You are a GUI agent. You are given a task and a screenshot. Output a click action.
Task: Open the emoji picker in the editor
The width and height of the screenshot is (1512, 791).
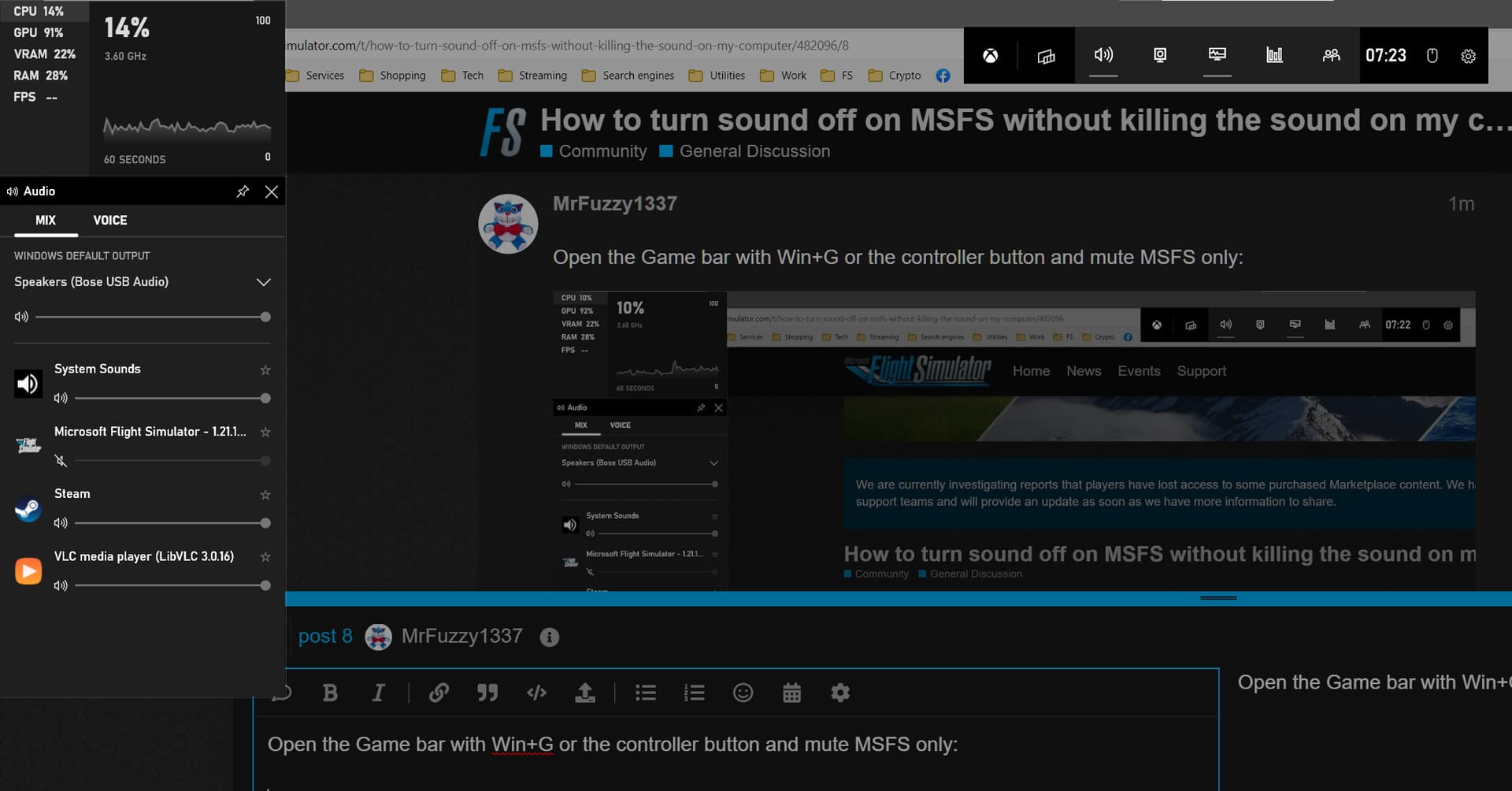point(743,693)
